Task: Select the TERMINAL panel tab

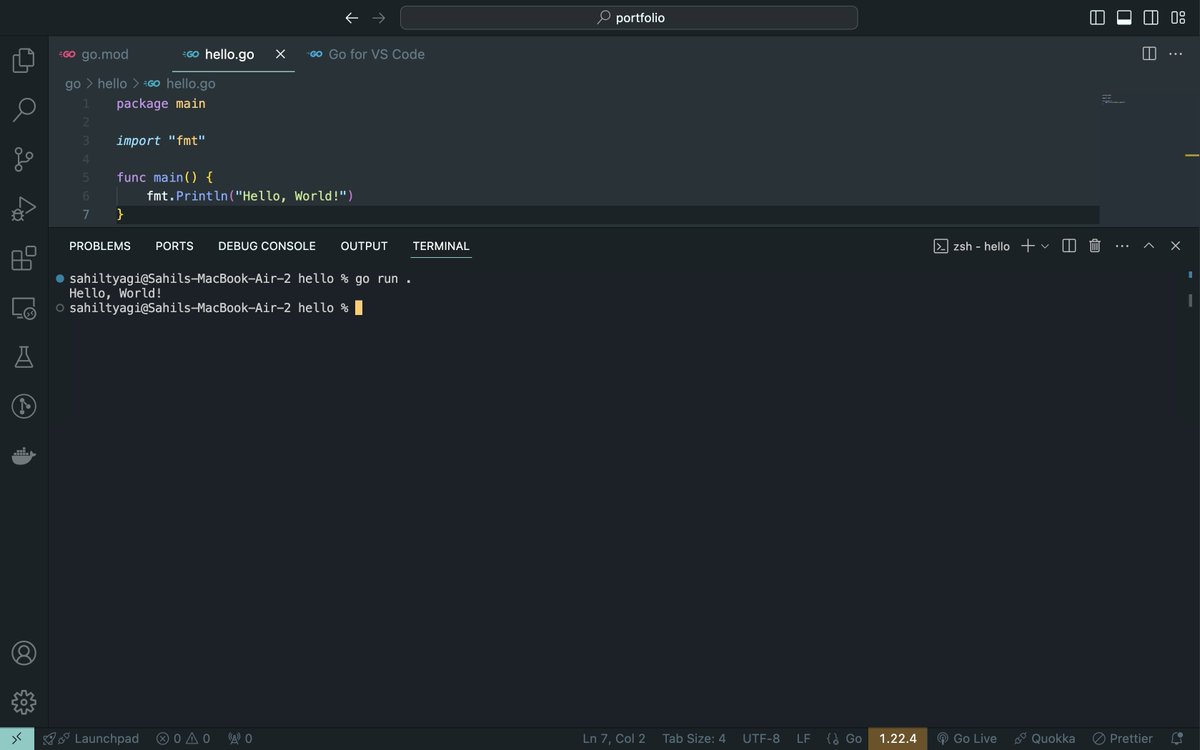Action: [x=441, y=246]
